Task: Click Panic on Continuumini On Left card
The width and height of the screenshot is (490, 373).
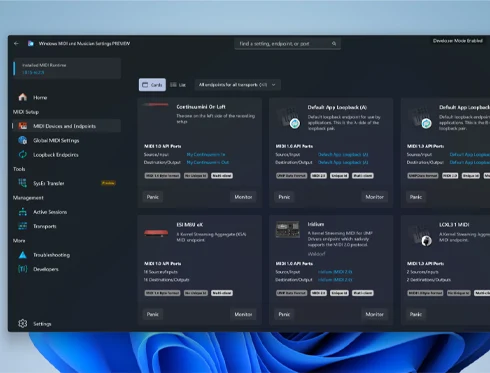Action: pyautogui.click(x=153, y=197)
